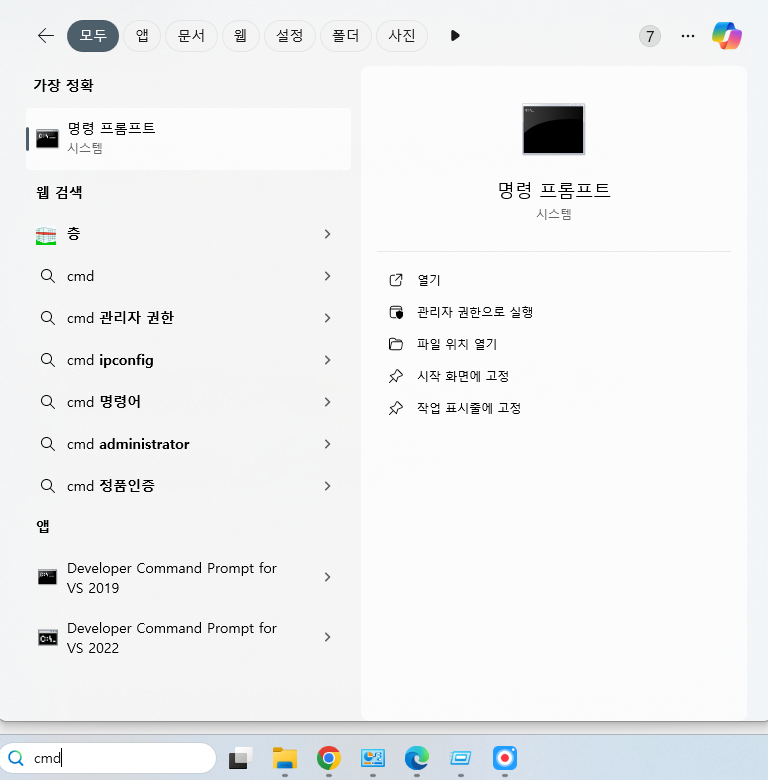Open Google Chrome from the taskbar
This screenshot has height=780, width=768.
point(329,758)
